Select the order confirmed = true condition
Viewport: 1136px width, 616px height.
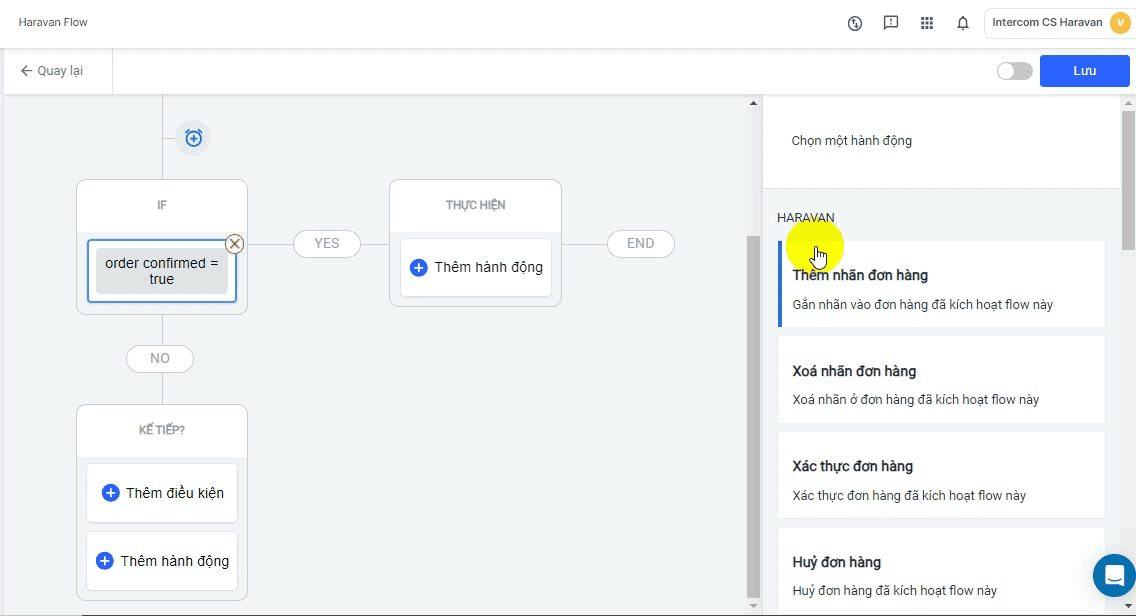click(162, 271)
